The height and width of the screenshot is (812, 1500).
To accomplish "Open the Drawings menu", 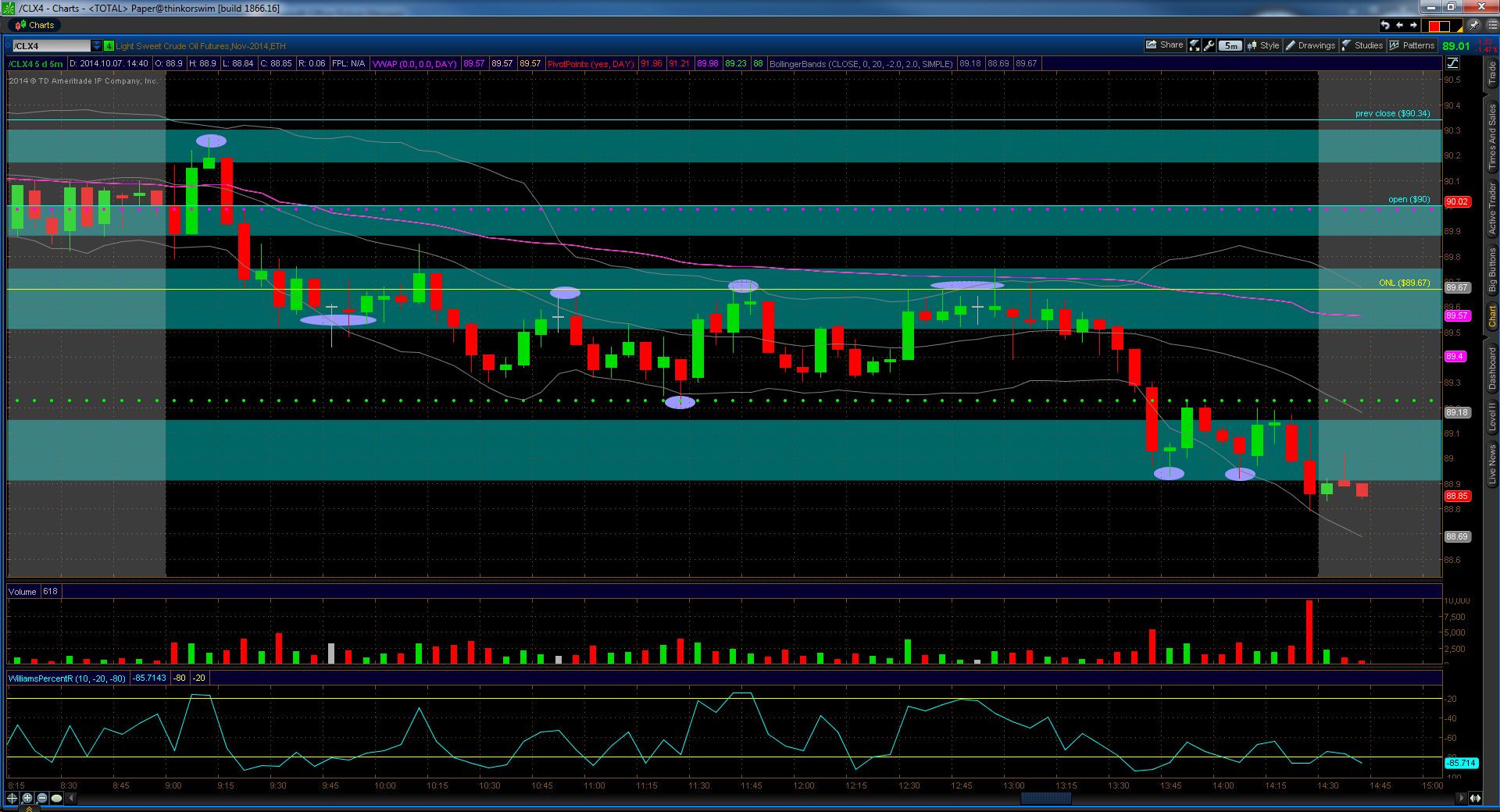I will click(1310, 45).
